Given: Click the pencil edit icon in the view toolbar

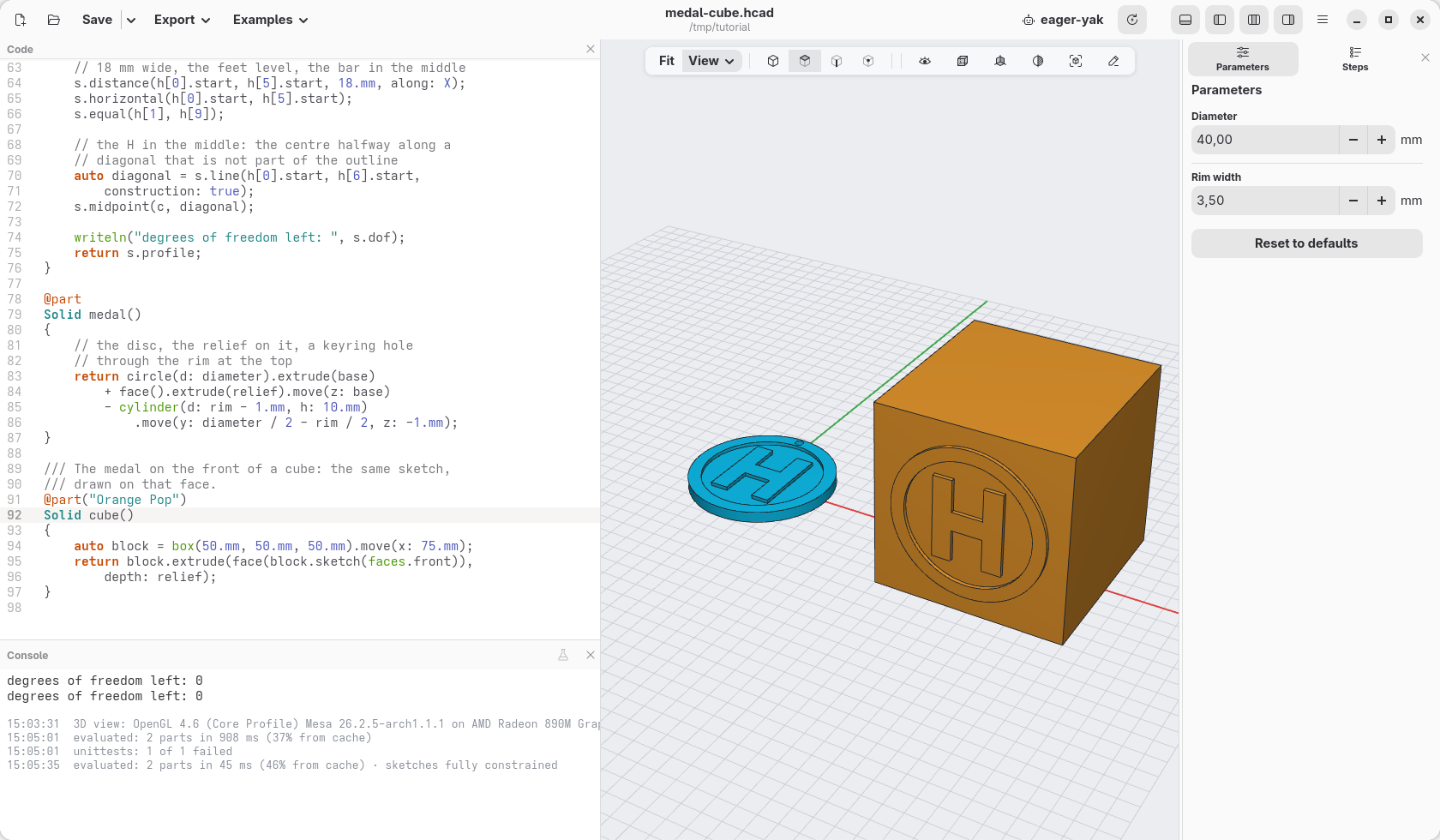Looking at the screenshot, I should coord(1113,61).
